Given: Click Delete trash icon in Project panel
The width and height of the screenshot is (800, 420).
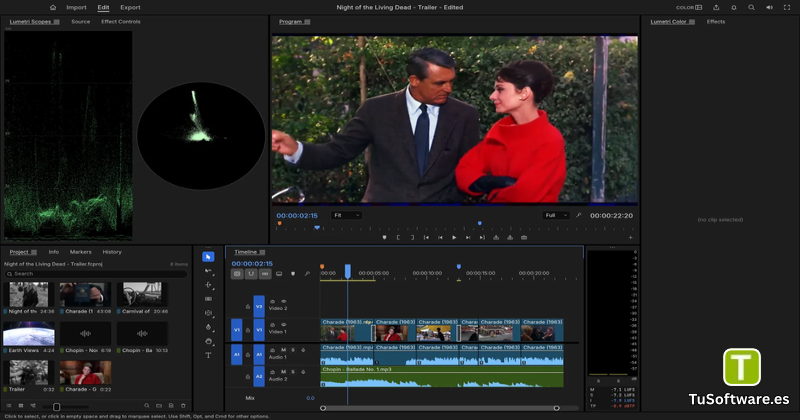Looking at the screenshot, I should [183, 406].
